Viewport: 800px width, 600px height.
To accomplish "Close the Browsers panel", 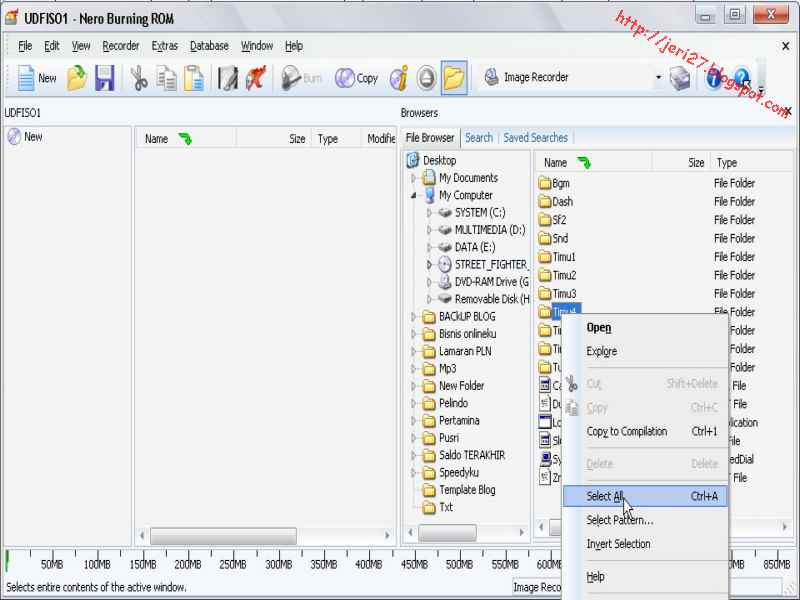I will [x=788, y=111].
